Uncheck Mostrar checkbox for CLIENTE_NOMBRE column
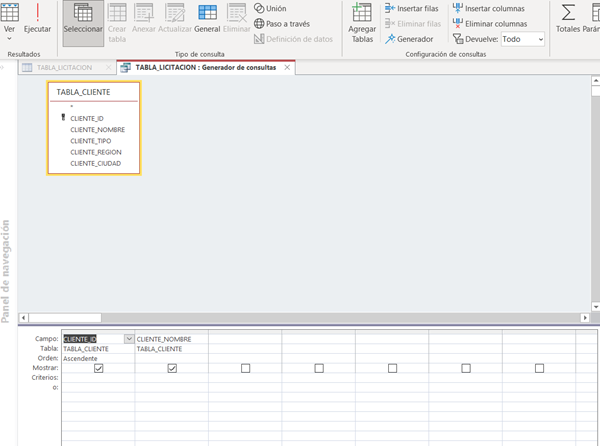Image resolution: width=600 pixels, height=446 pixels. tap(172, 368)
